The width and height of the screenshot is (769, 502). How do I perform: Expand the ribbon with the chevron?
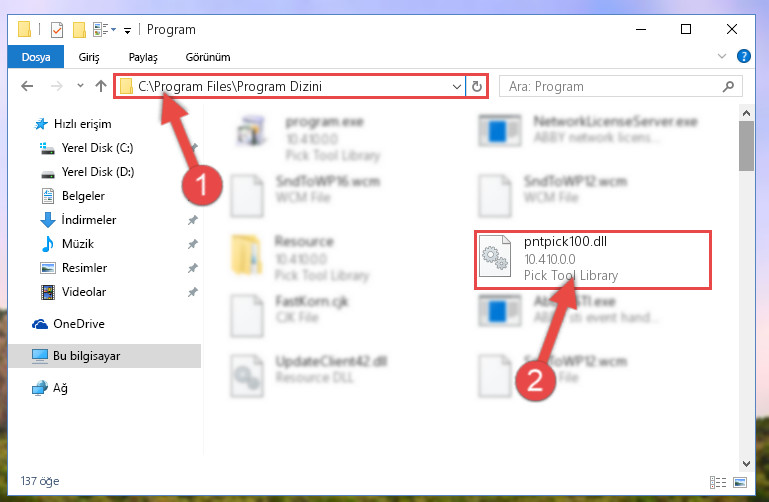coord(721,56)
